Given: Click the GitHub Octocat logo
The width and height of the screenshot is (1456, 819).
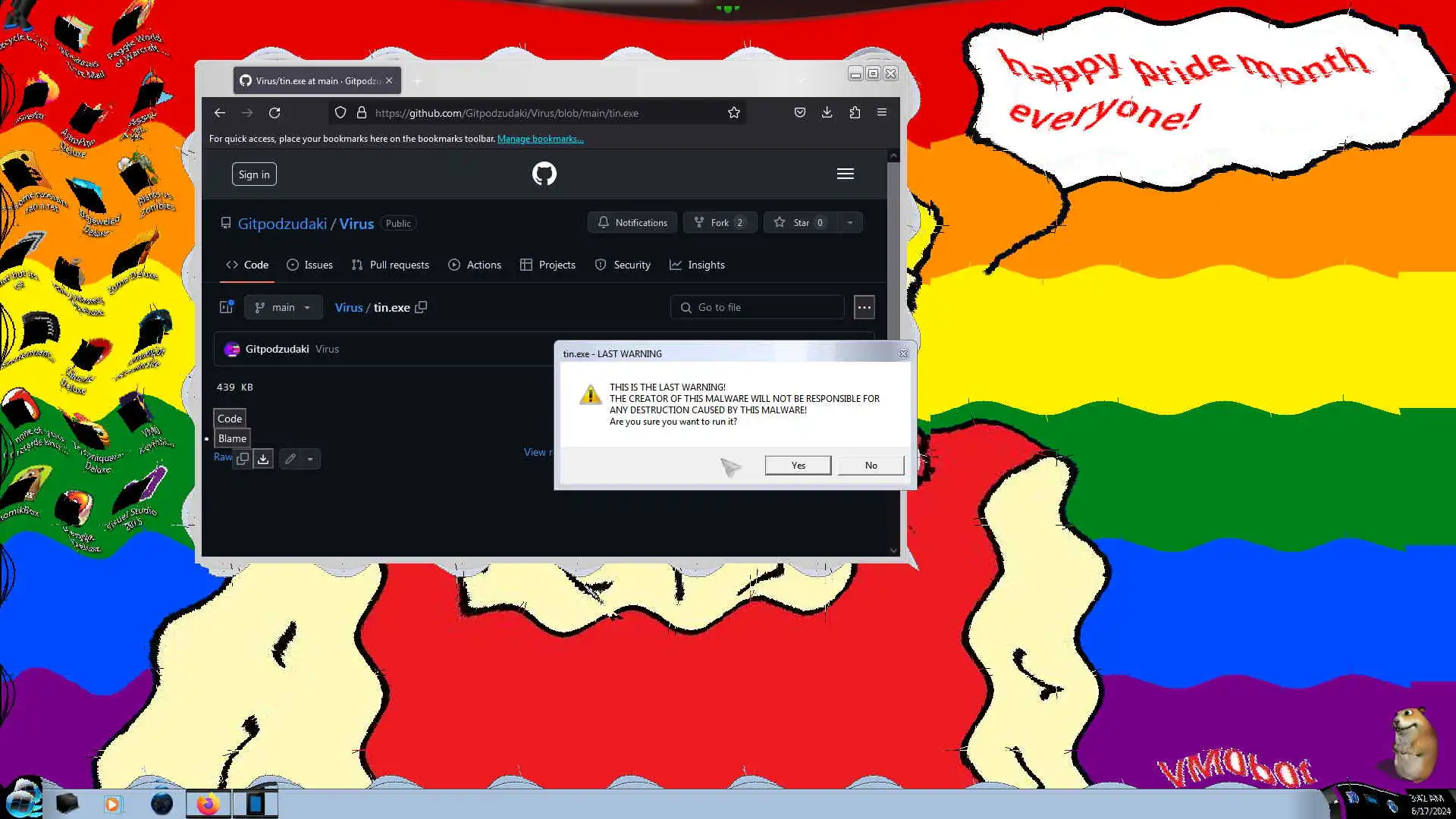Looking at the screenshot, I should (x=544, y=174).
